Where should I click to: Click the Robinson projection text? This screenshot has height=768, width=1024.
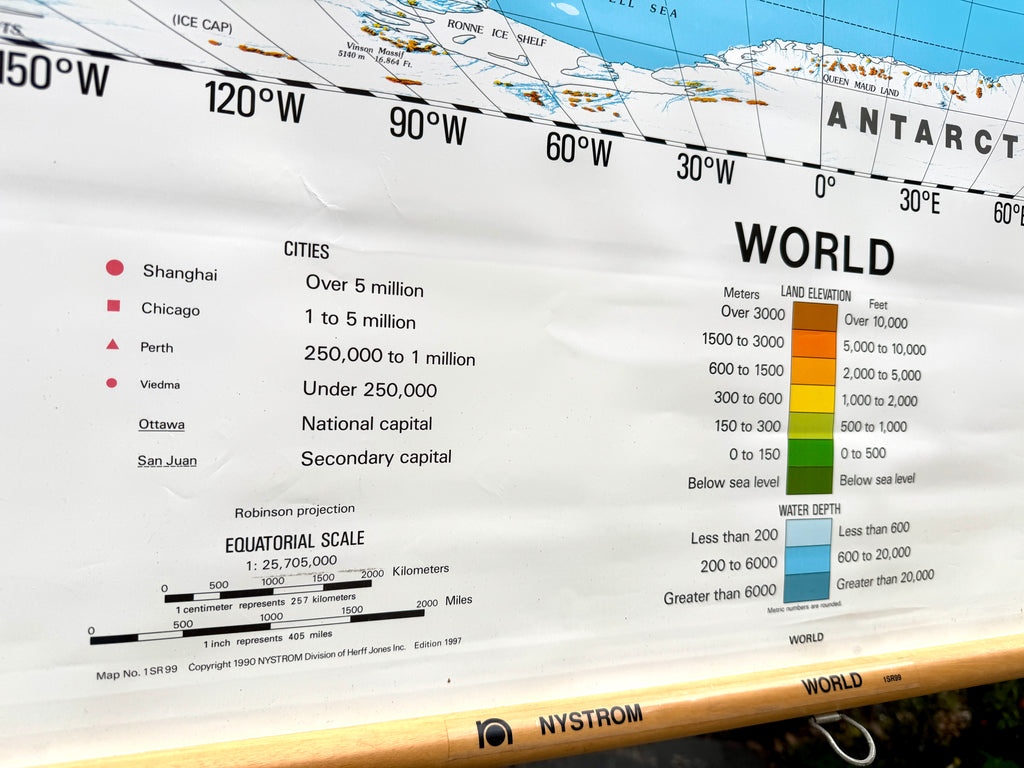tap(295, 511)
